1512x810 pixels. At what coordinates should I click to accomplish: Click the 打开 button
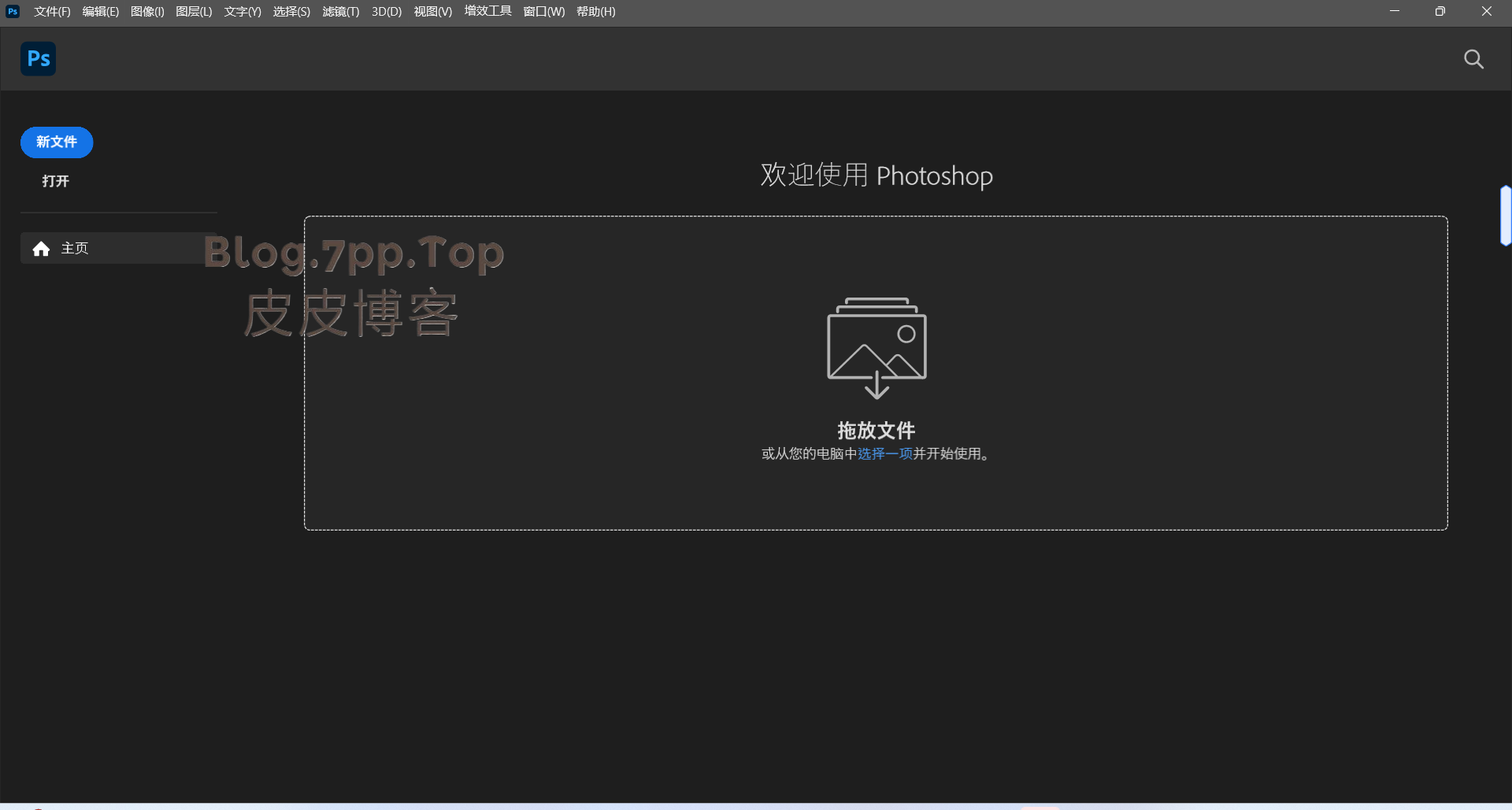coord(56,181)
